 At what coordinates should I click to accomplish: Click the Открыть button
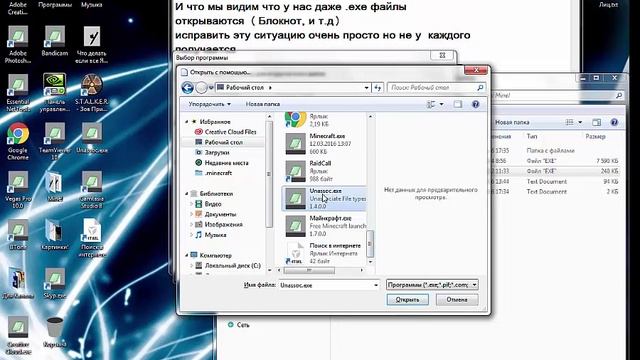407,300
